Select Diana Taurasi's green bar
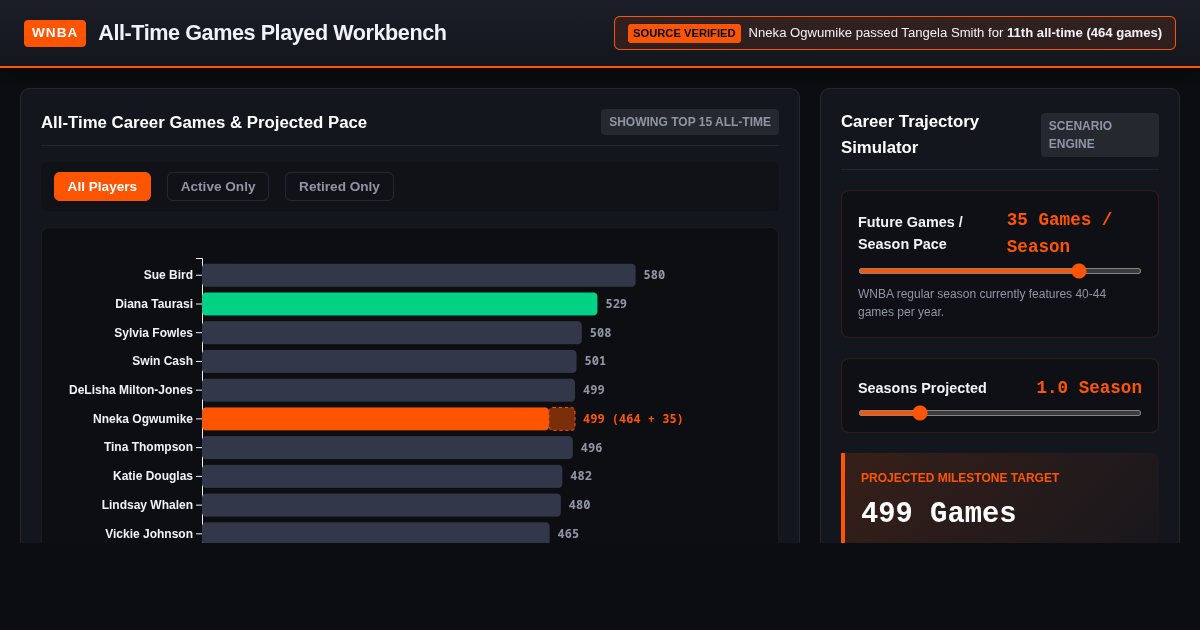1200x630 pixels. click(400, 304)
